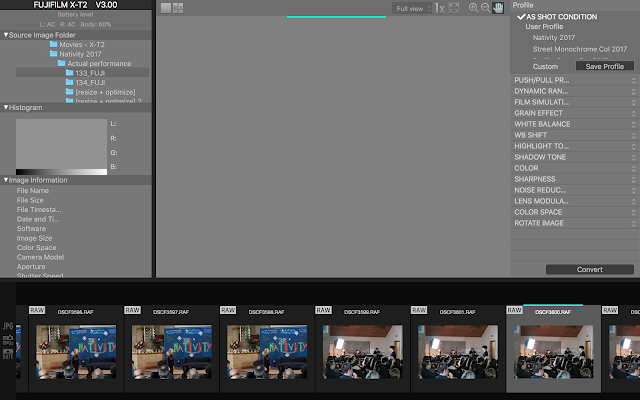
Task: Click the zoom out magnifier
Action: coord(485,8)
